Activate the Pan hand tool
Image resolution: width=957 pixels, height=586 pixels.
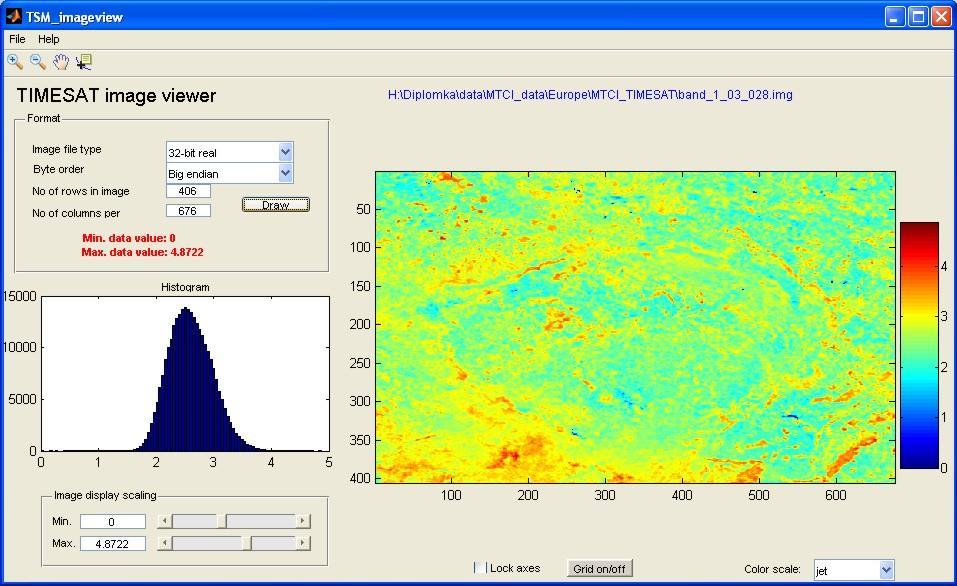[x=60, y=61]
